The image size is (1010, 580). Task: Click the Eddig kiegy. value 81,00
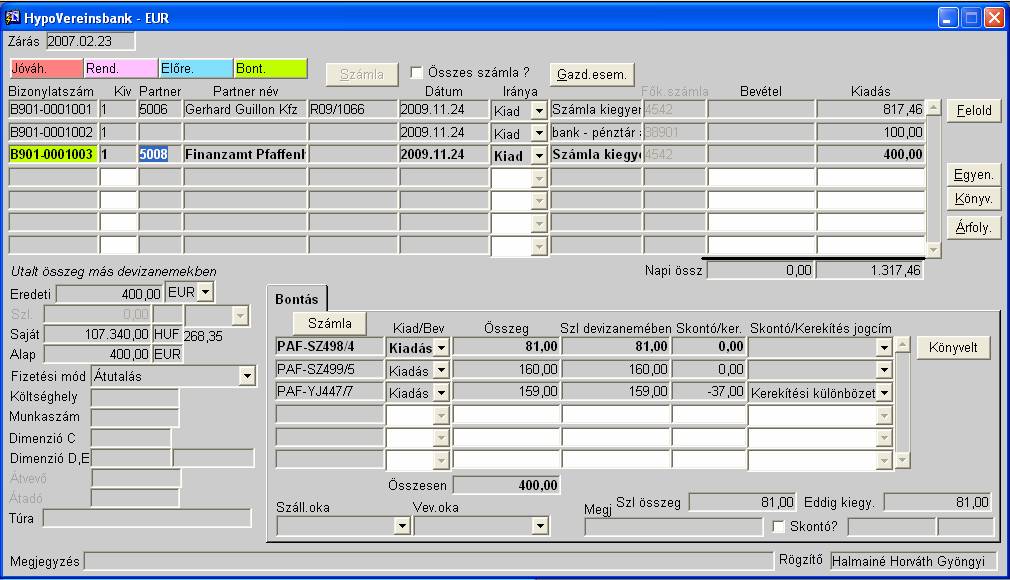coord(937,502)
